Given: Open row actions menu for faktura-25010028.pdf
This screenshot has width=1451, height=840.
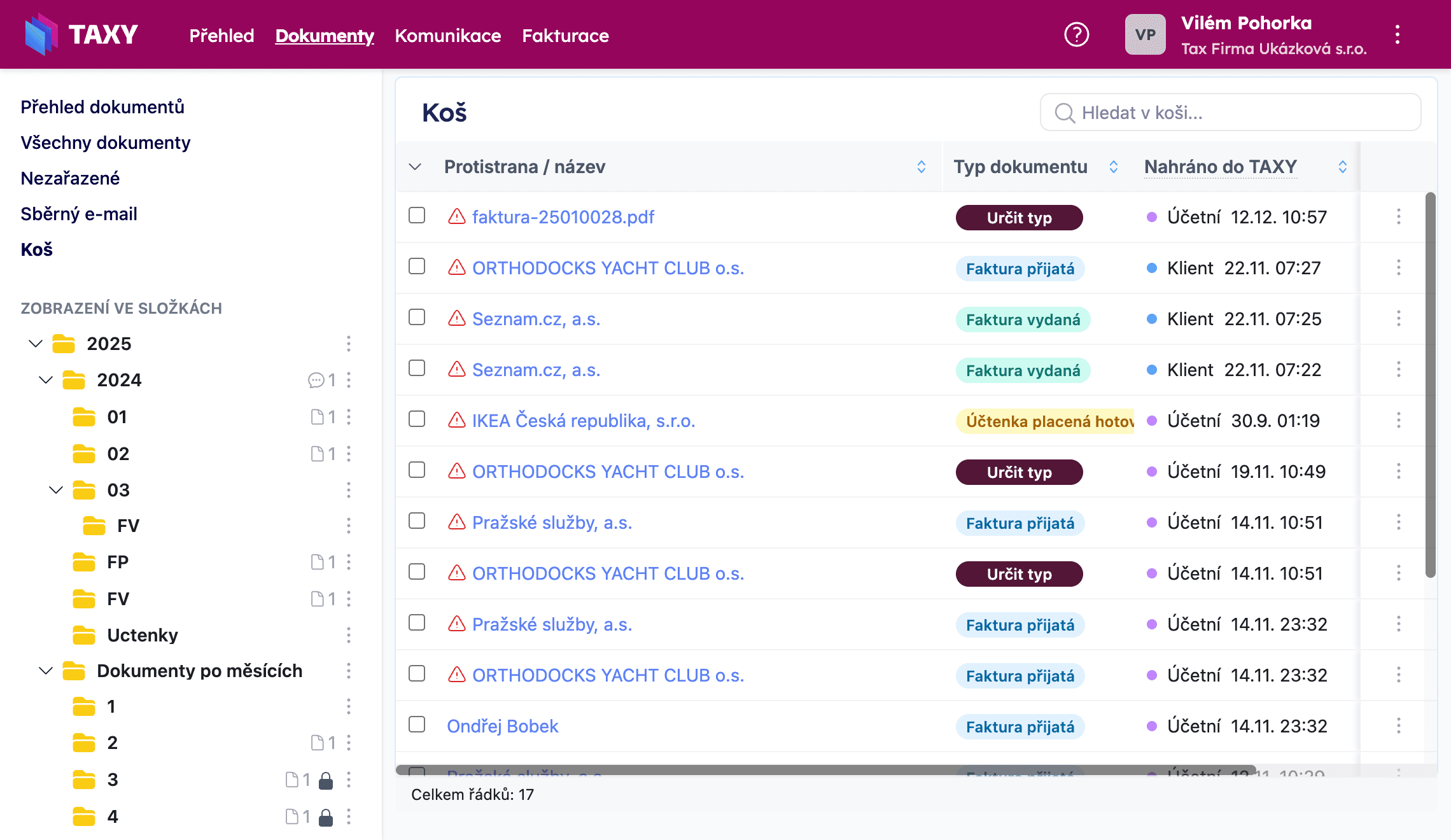Looking at the screenshot, I should coord(1398,217).
